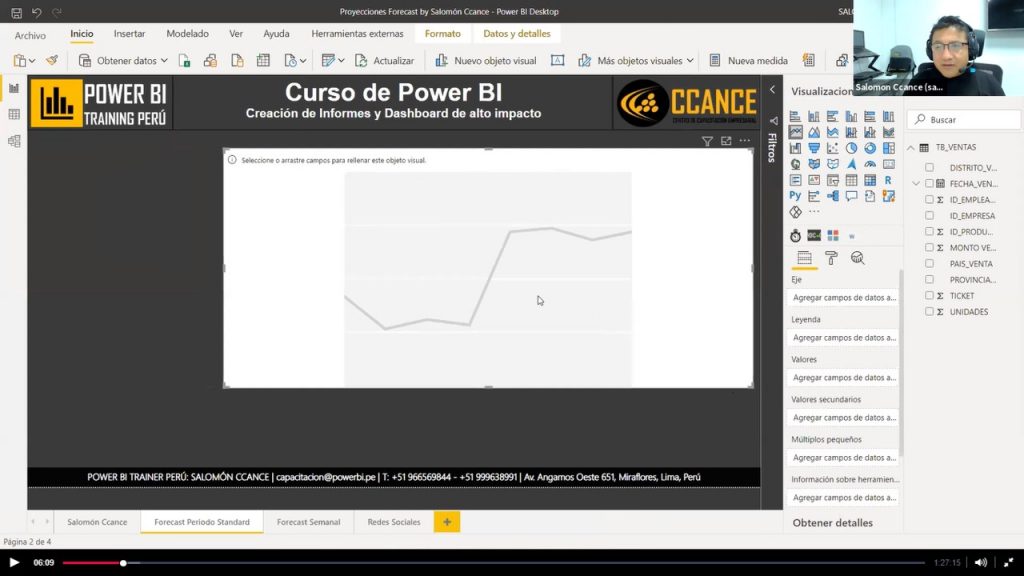Select the globe map visual
The height and width of the screenshot is (576, 1024).
[795, 164]
